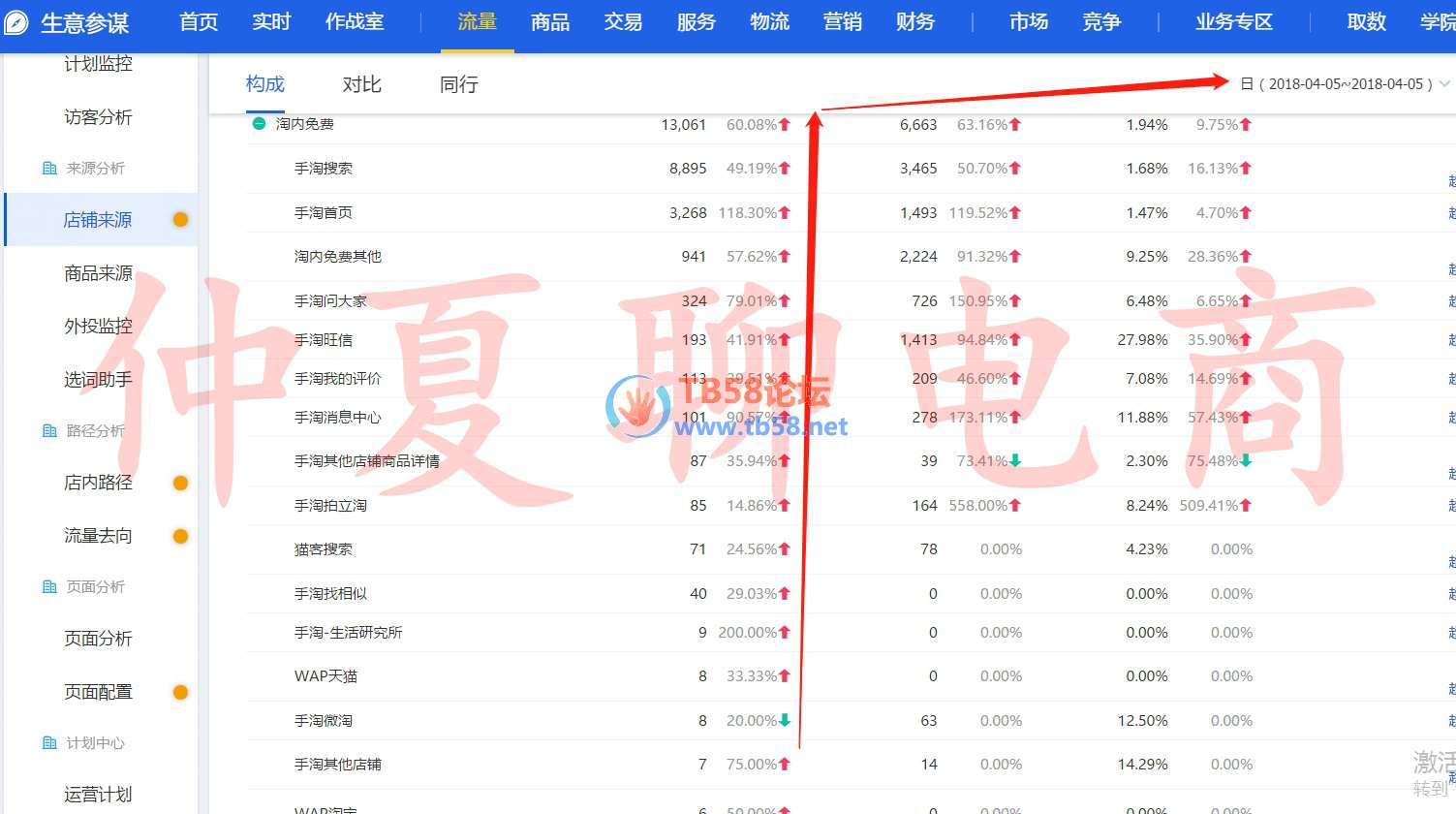Click the 计划中心 section icon in sidebar
Viewport: 1456px width, 814px height.
[49, 743]
